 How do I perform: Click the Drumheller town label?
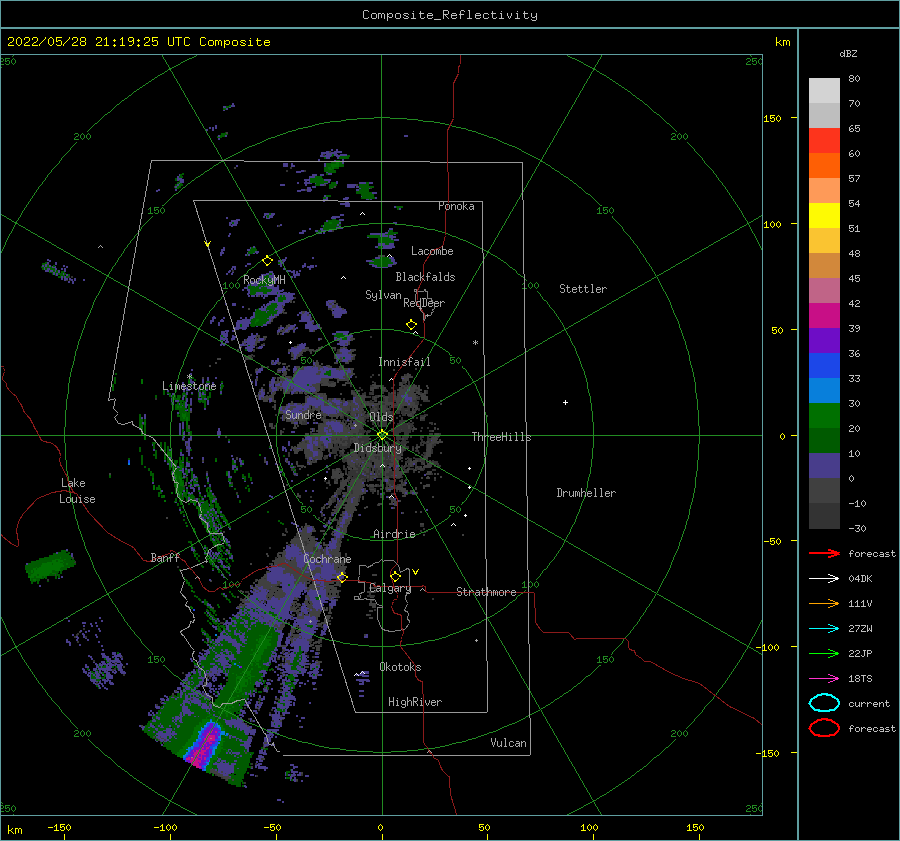click(586, 493)
